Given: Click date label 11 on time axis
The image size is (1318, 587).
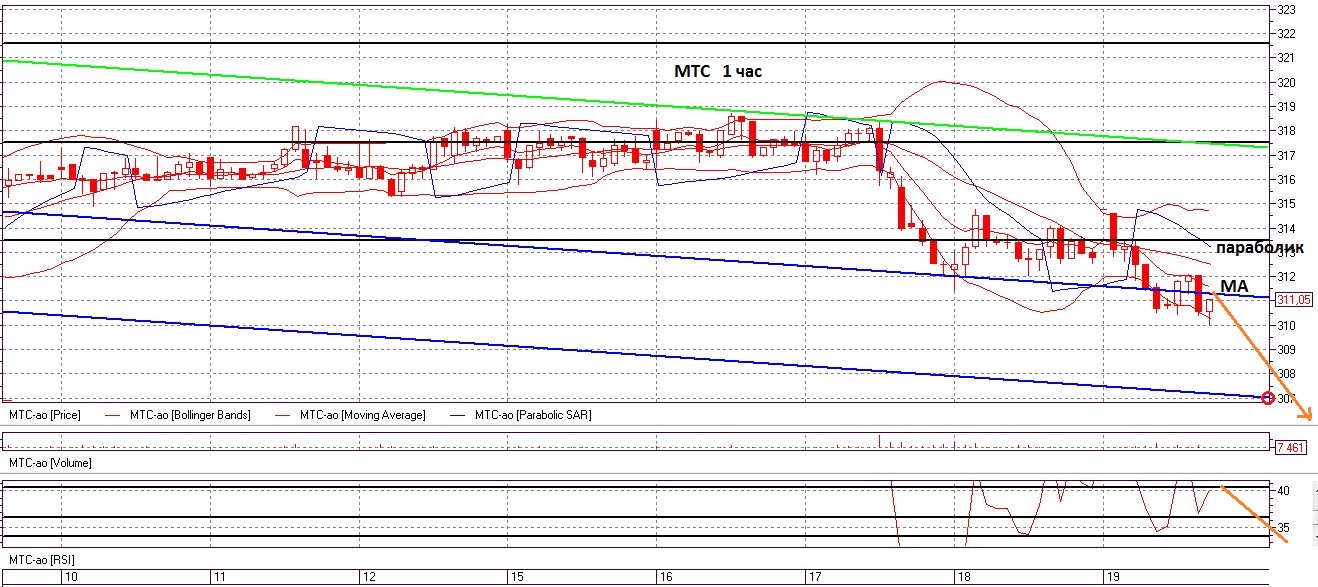Looking at the screenshot, I should coord(219,578).
